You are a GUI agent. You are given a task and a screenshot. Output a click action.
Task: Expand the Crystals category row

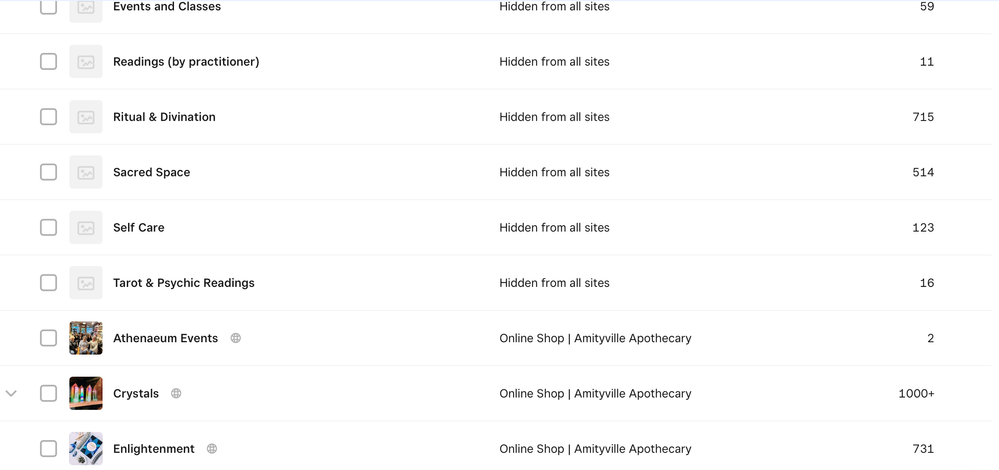11,393
